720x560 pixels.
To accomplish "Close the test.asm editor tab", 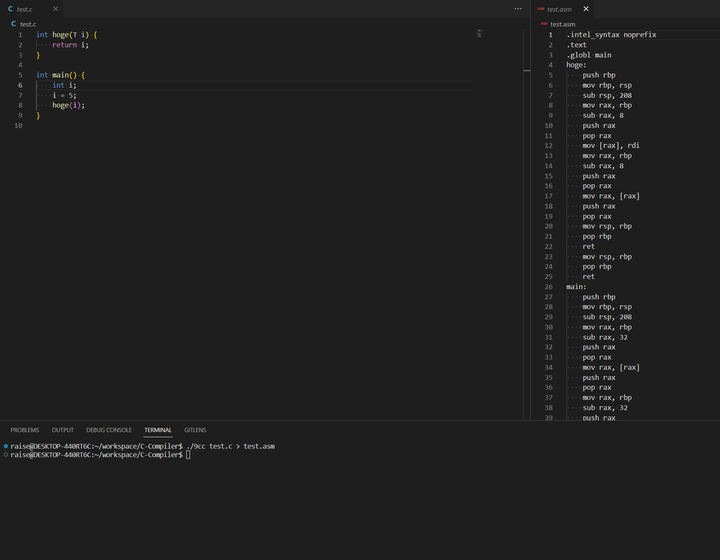I will pyautogui.click(x=586, y=9).
